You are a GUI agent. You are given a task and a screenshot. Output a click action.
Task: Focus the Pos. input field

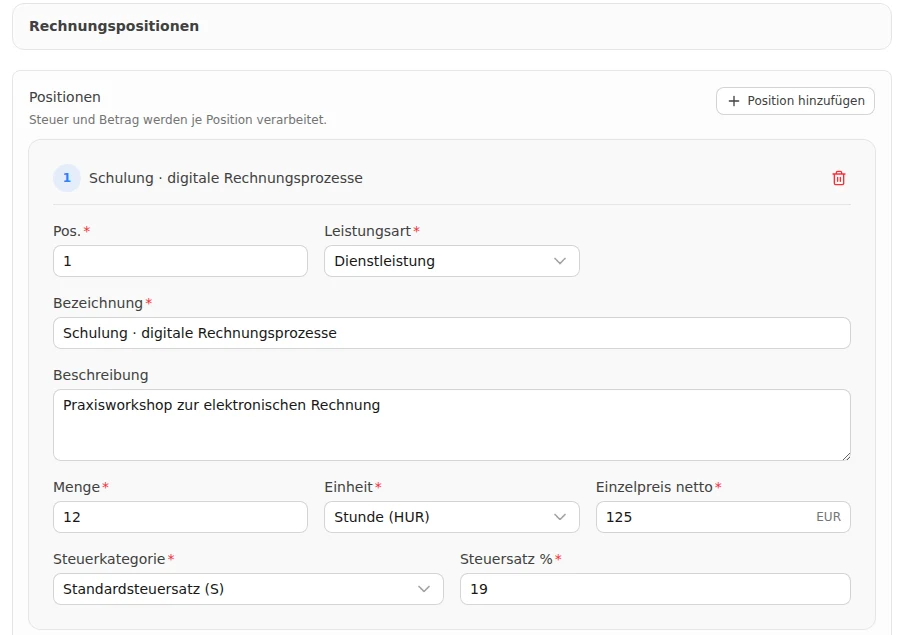(180, 261)
